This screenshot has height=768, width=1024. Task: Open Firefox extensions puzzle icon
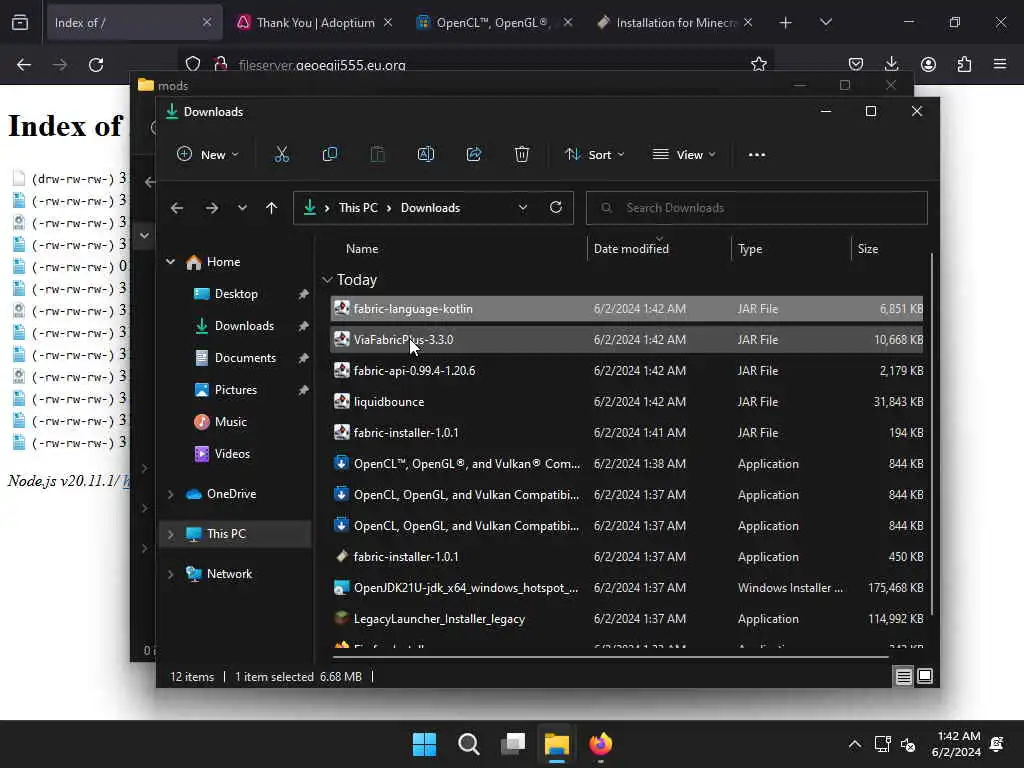(x=964, y=64)
